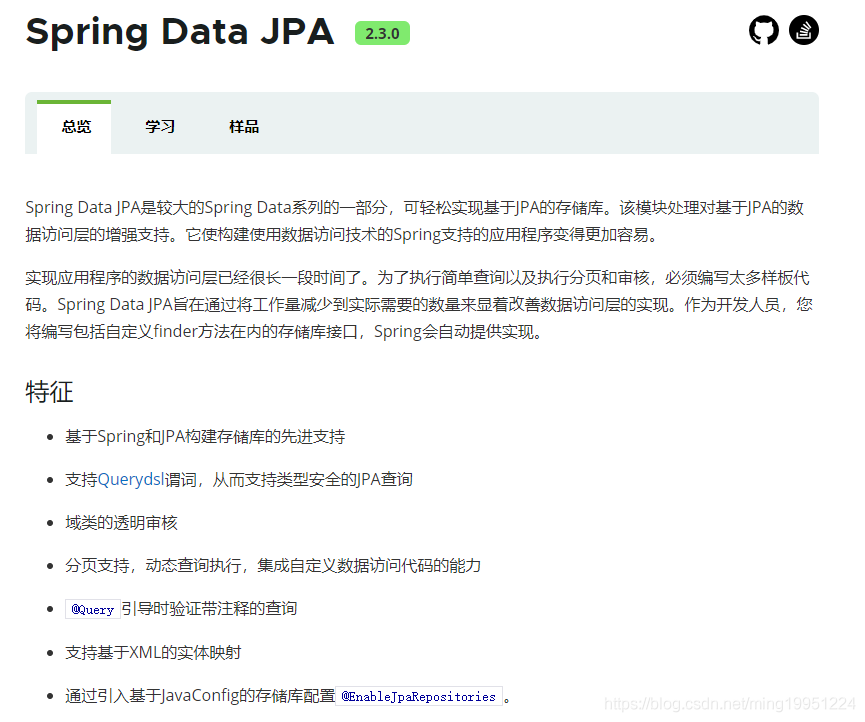Open the GitHub project icon
This screenshot has width=865, height=722.
point(764,30)
